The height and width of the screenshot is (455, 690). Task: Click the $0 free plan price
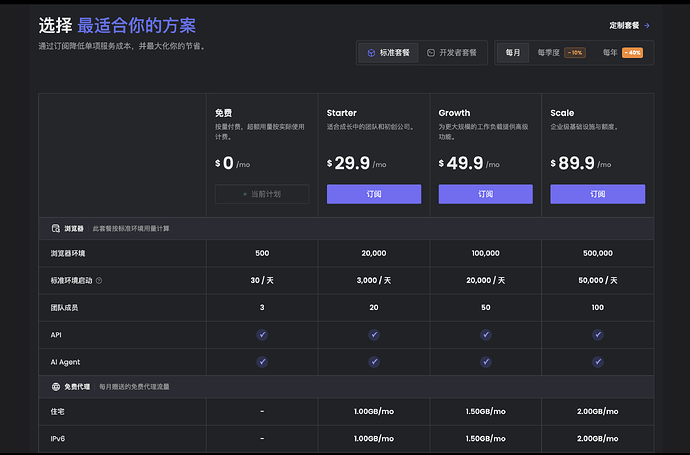[x=232, y=163]
